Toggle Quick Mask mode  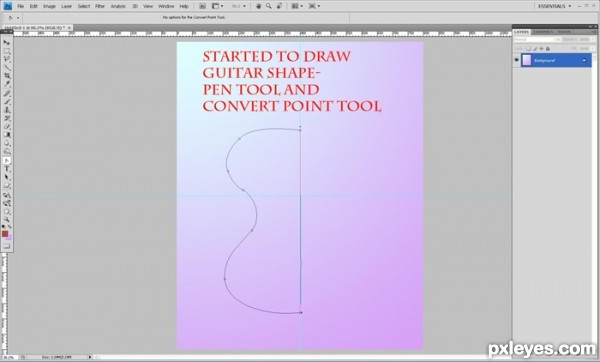pyautogui.click(x=7, y=246)
